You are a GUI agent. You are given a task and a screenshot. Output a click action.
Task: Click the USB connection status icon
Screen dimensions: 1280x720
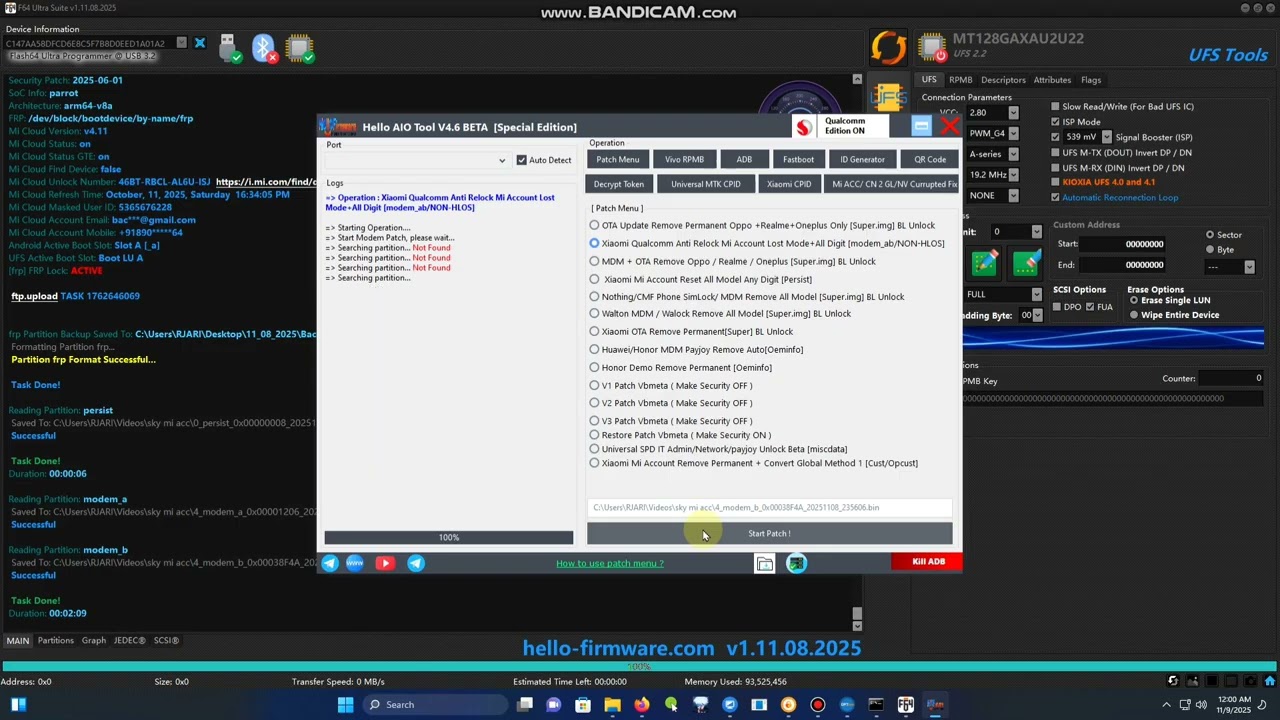point(228,48)
